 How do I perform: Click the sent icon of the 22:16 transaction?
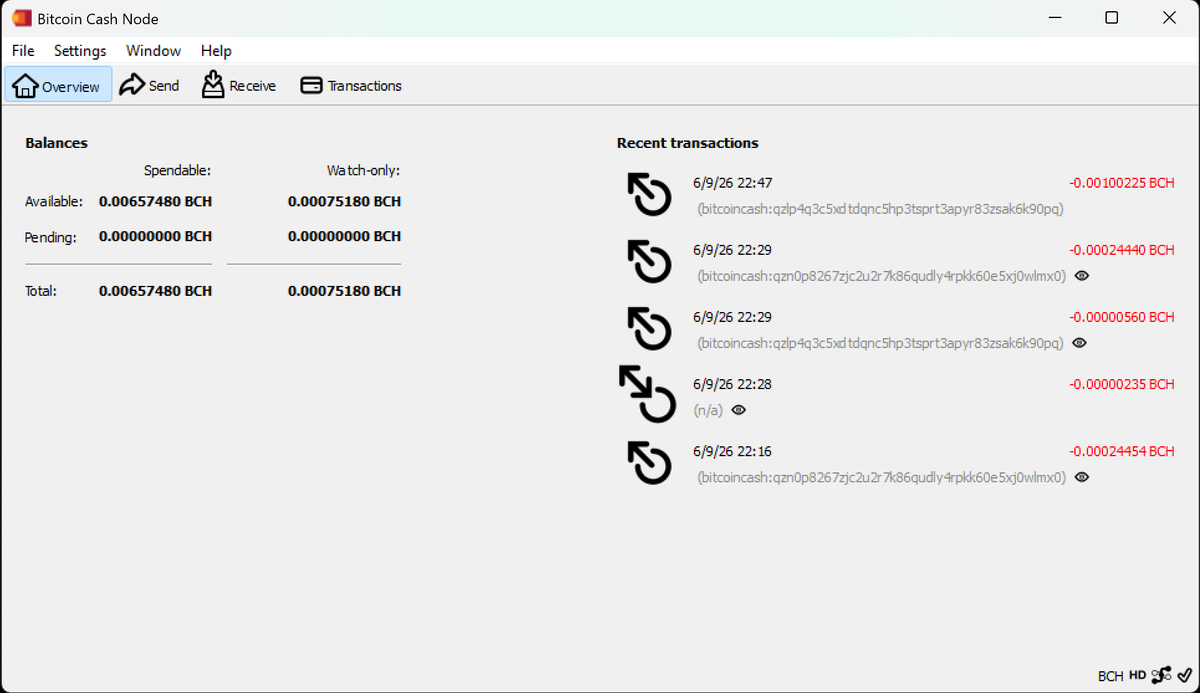[649, 464]
